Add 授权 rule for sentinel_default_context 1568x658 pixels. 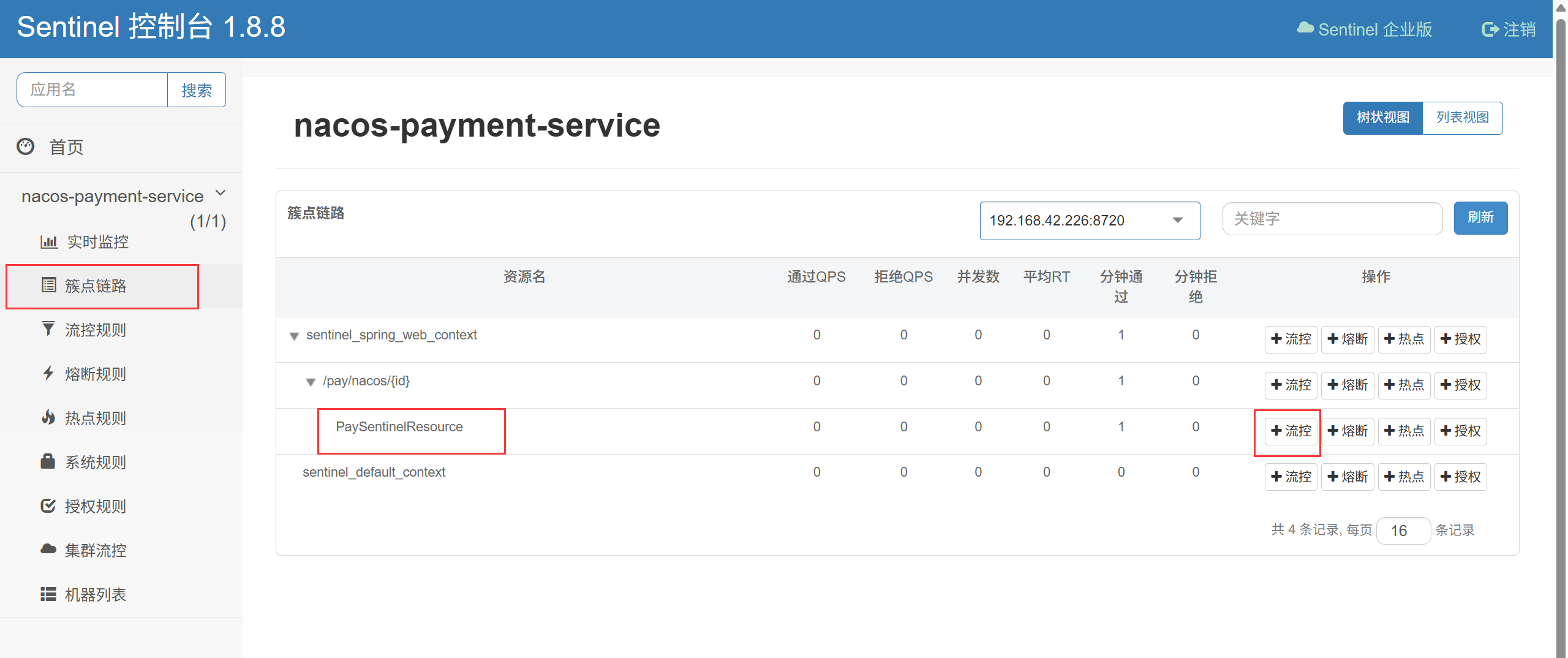(1461, 477)
